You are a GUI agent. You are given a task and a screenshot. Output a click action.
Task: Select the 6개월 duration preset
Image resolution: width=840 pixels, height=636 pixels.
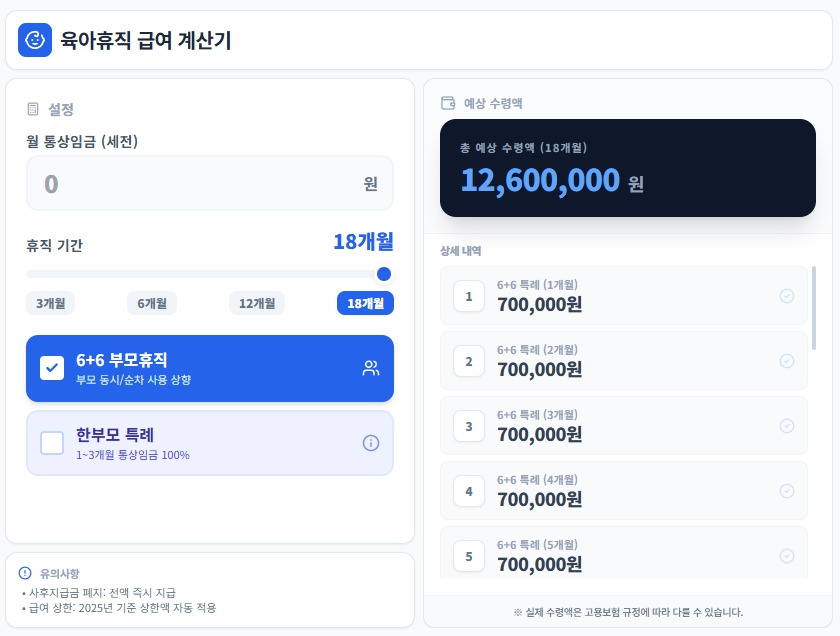(152, 303)
